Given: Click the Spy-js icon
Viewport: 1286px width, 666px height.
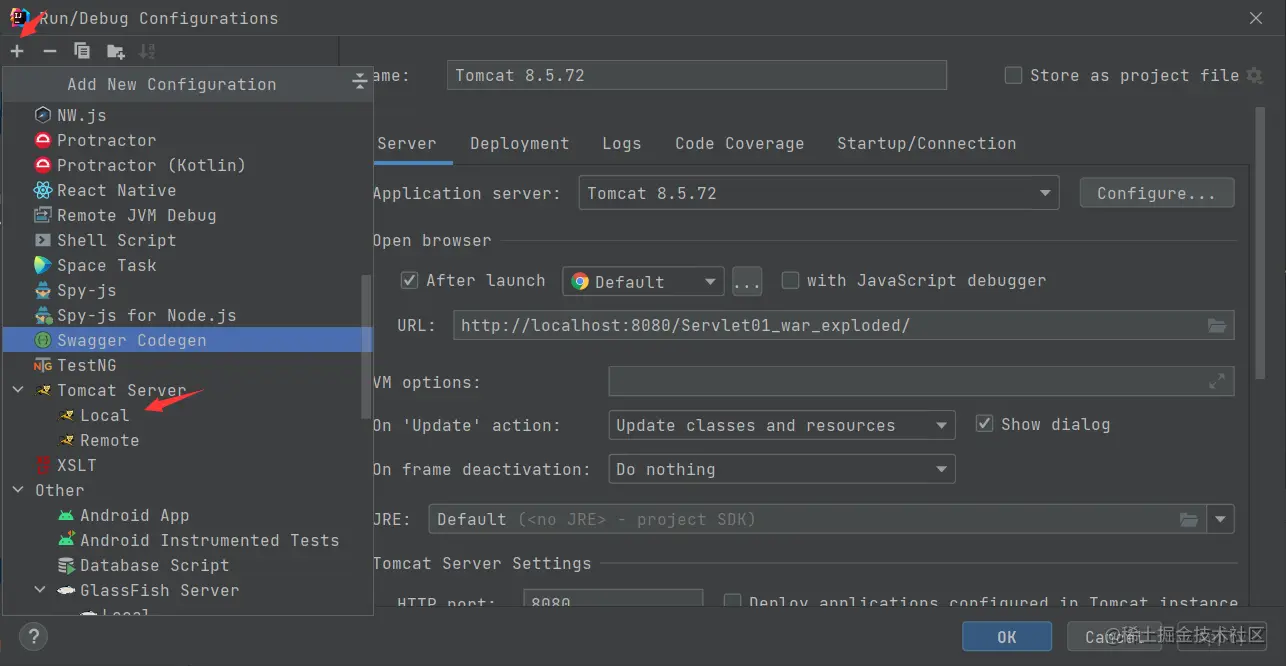Looking at the screenshot, I should (x=43, y=290).
